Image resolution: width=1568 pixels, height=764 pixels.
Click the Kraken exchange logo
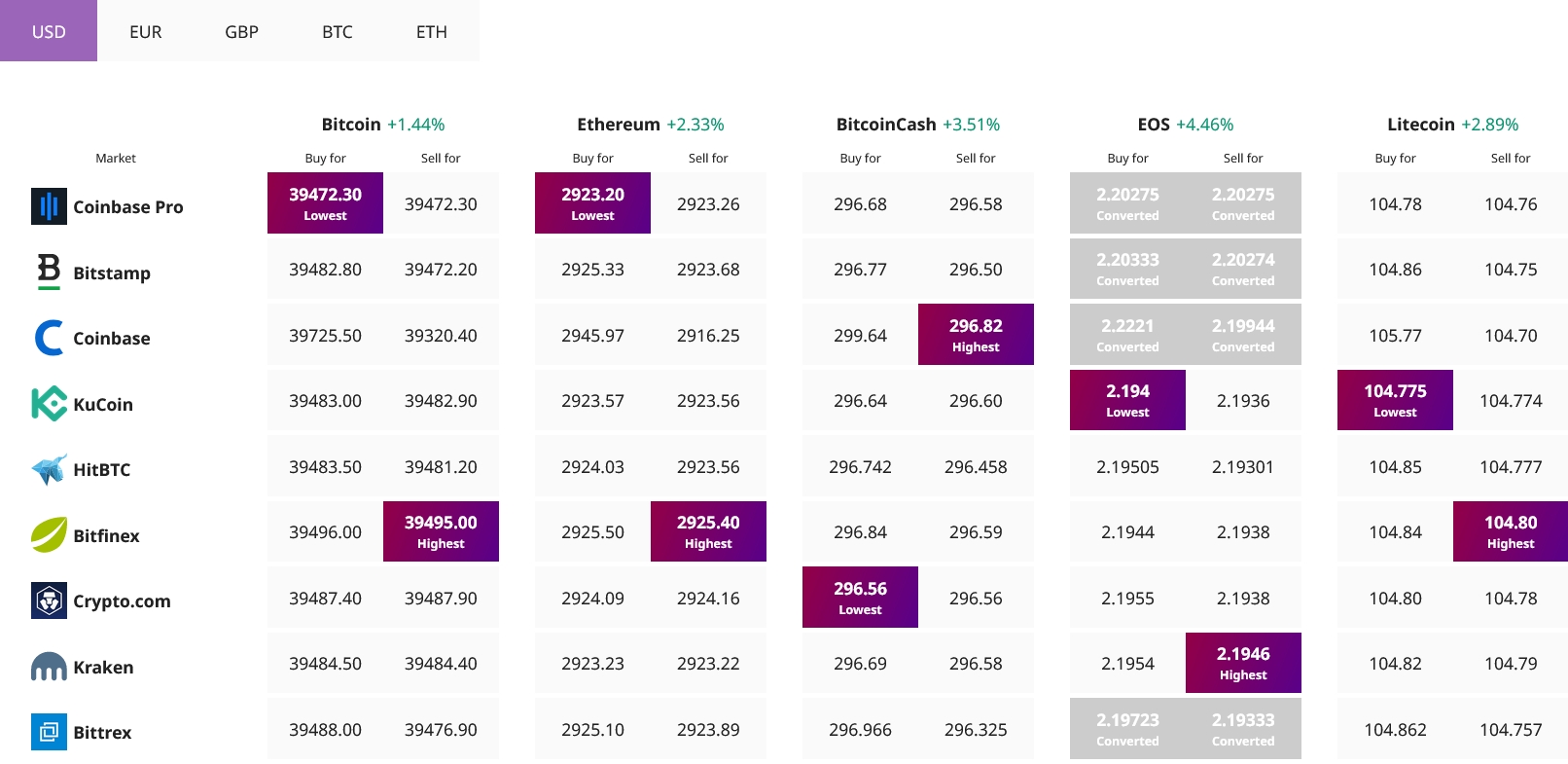click(49, 667)
